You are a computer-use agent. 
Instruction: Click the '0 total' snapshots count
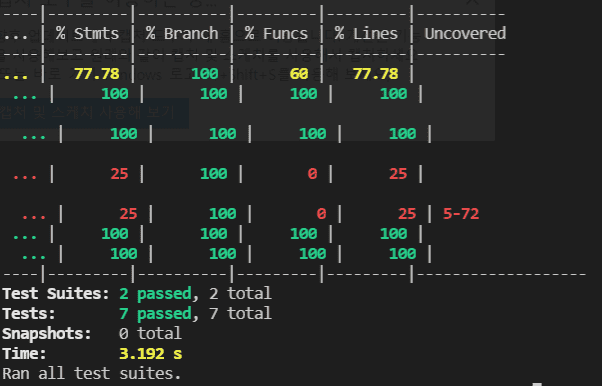coord(150,333)
